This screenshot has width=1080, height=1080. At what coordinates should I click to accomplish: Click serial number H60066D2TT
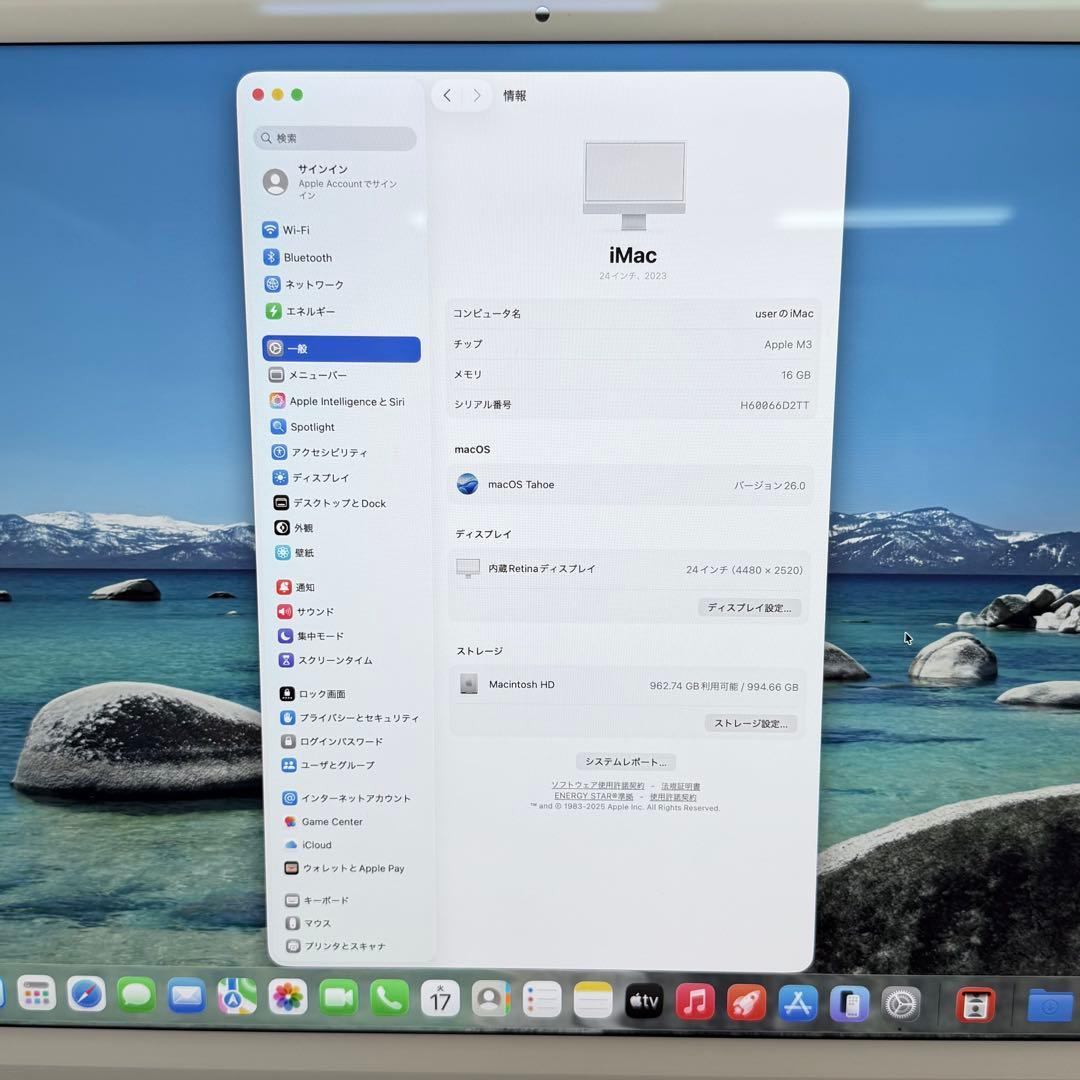[x=774, y=405]
